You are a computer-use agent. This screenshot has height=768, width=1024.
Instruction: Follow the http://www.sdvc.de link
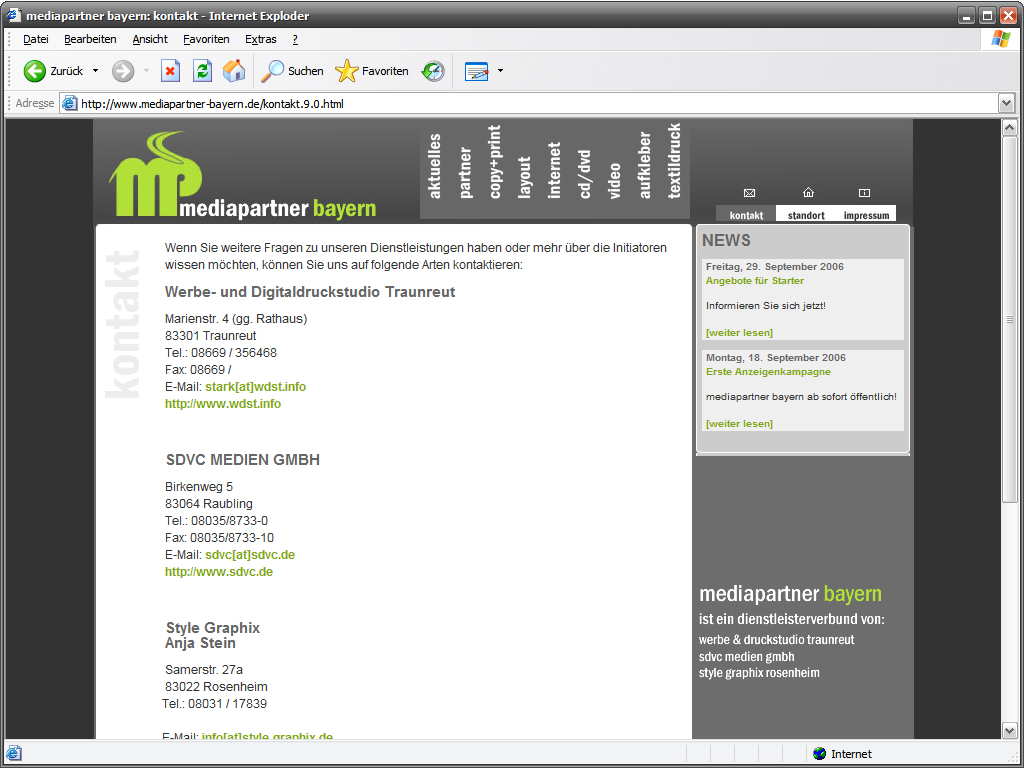tap(219, 571)
